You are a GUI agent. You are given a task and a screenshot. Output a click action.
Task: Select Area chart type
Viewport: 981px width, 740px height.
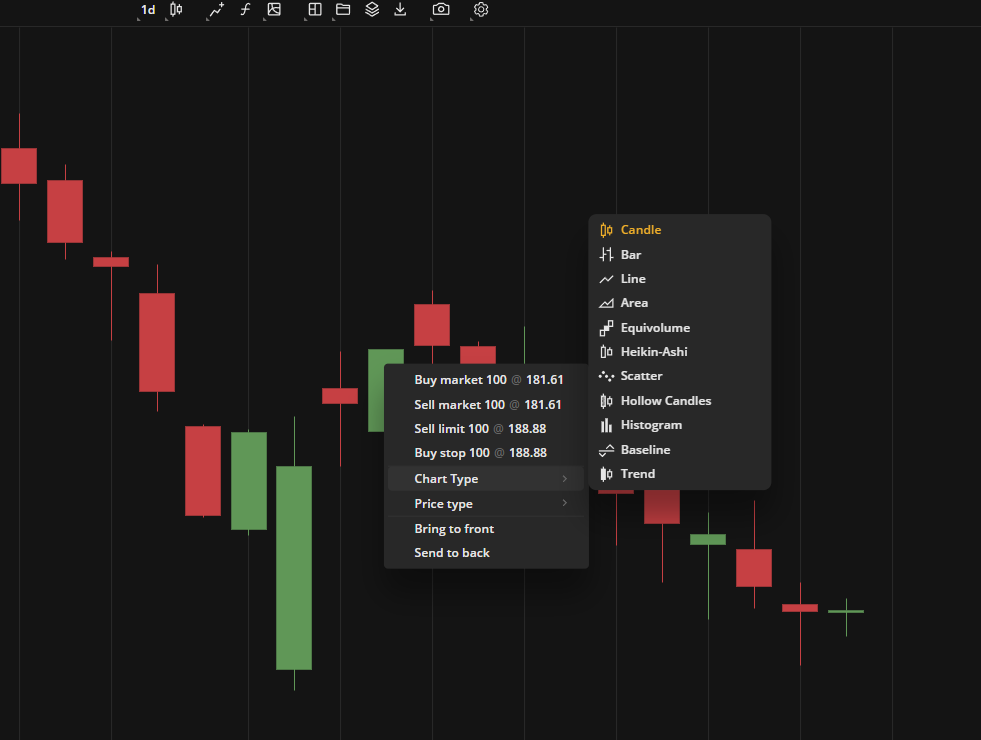point(679,303)
